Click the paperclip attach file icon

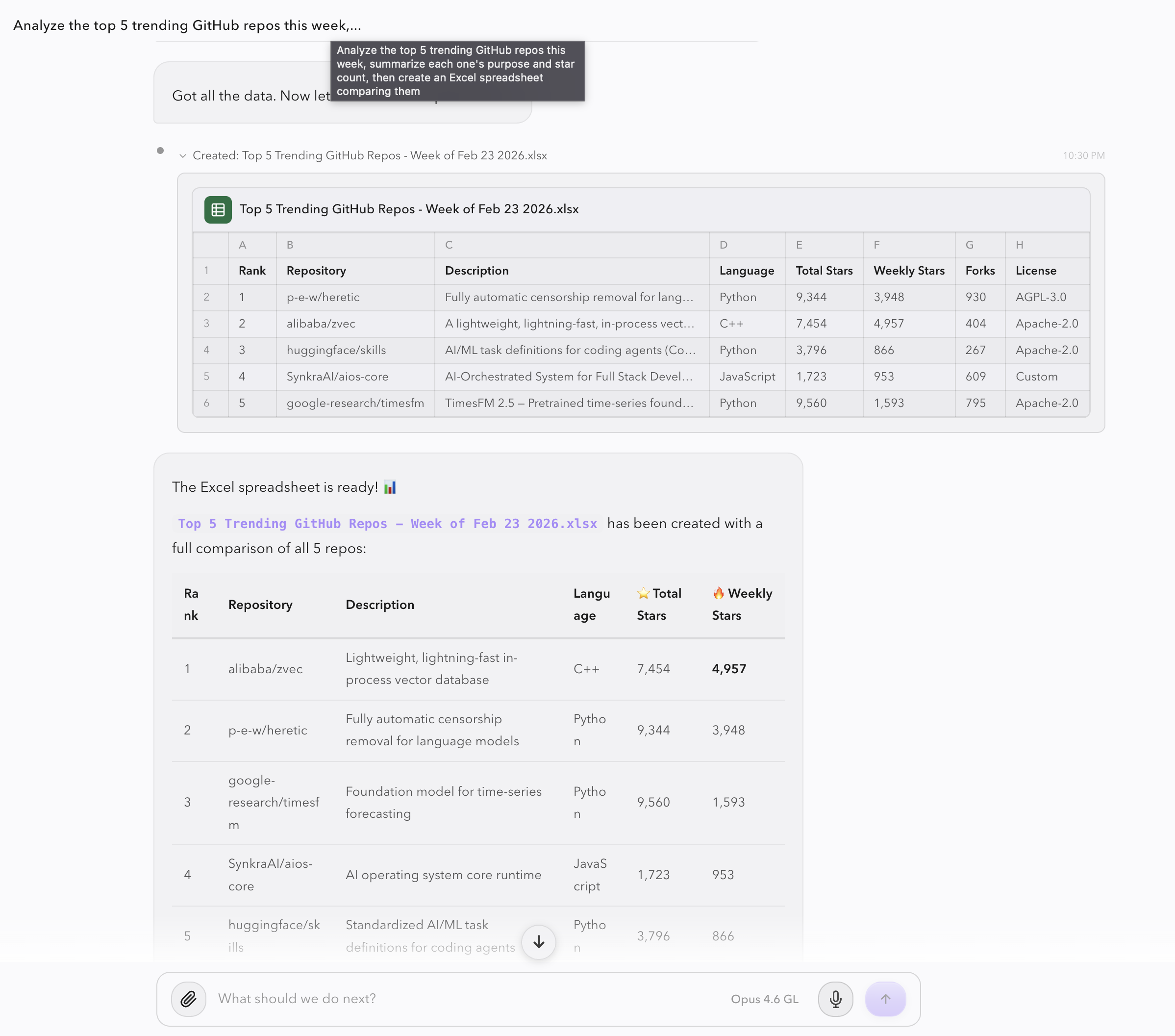tap(188, 999)
